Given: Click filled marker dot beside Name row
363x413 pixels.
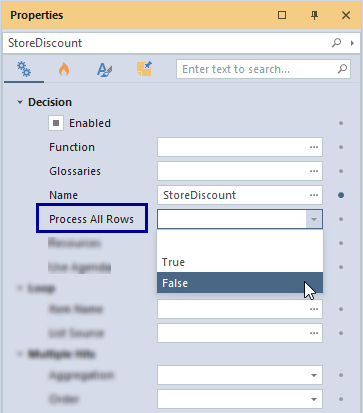Looking at the screenshot, I should pos(341,195).
